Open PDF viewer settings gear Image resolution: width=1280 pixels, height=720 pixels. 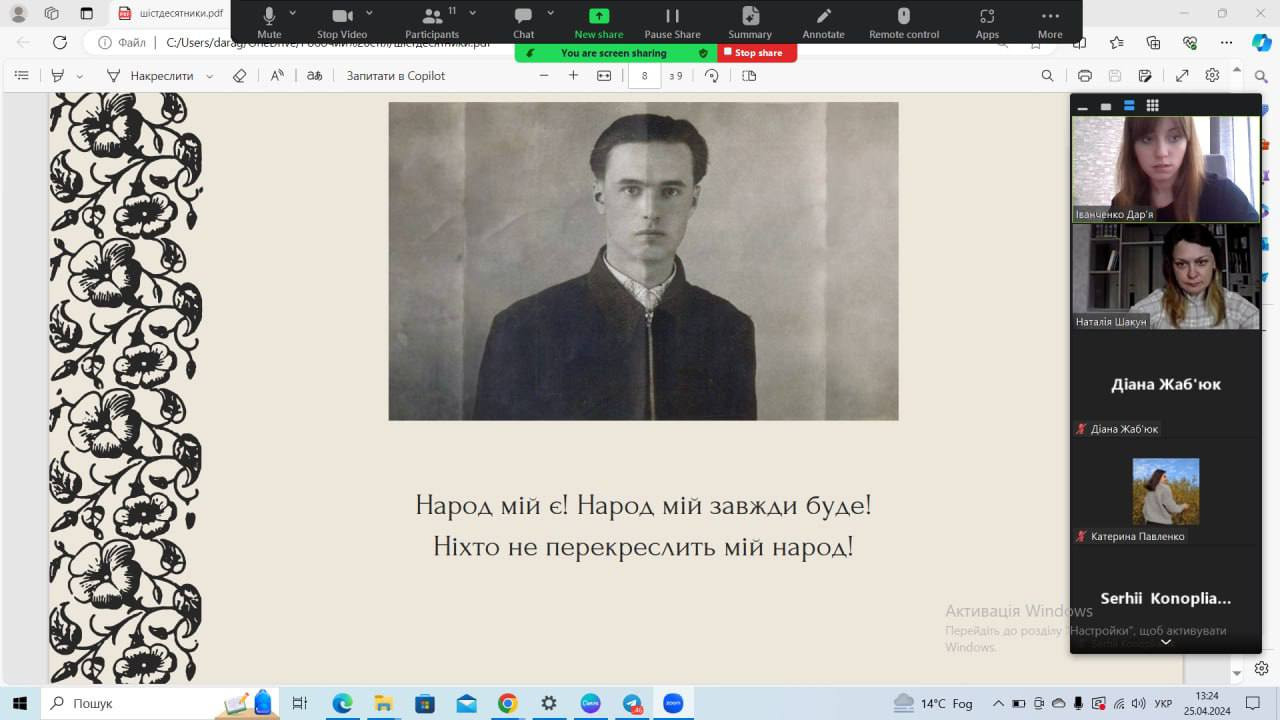pyautogui.click(x=1212, y=76)
